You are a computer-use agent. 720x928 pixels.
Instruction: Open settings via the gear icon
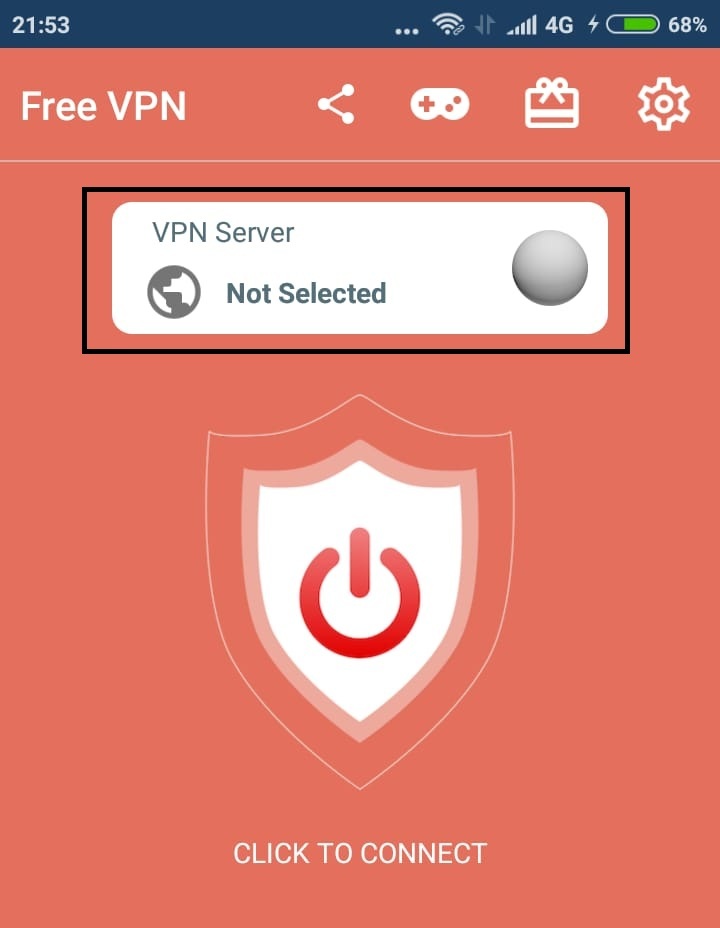click(x=663, y=104)
